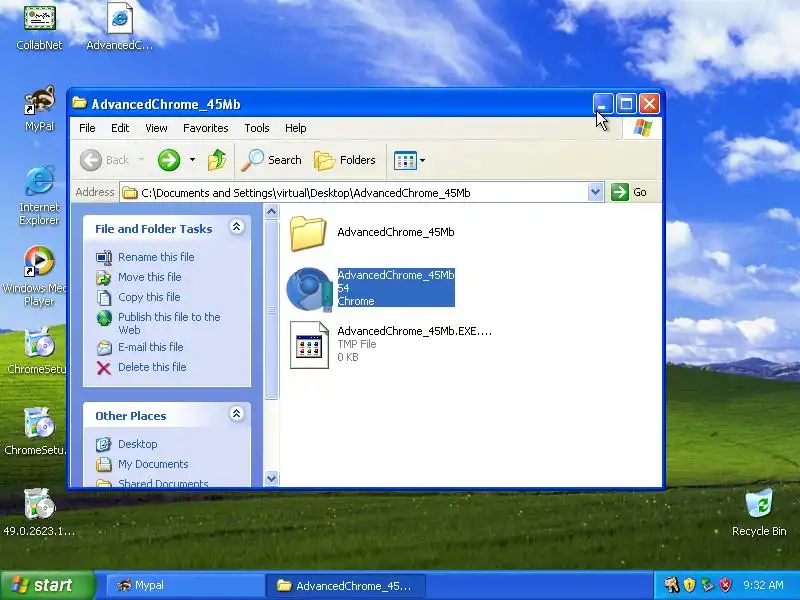Open the View menu
The height and width of the screenshot is (600, 800).
point(156,128)
